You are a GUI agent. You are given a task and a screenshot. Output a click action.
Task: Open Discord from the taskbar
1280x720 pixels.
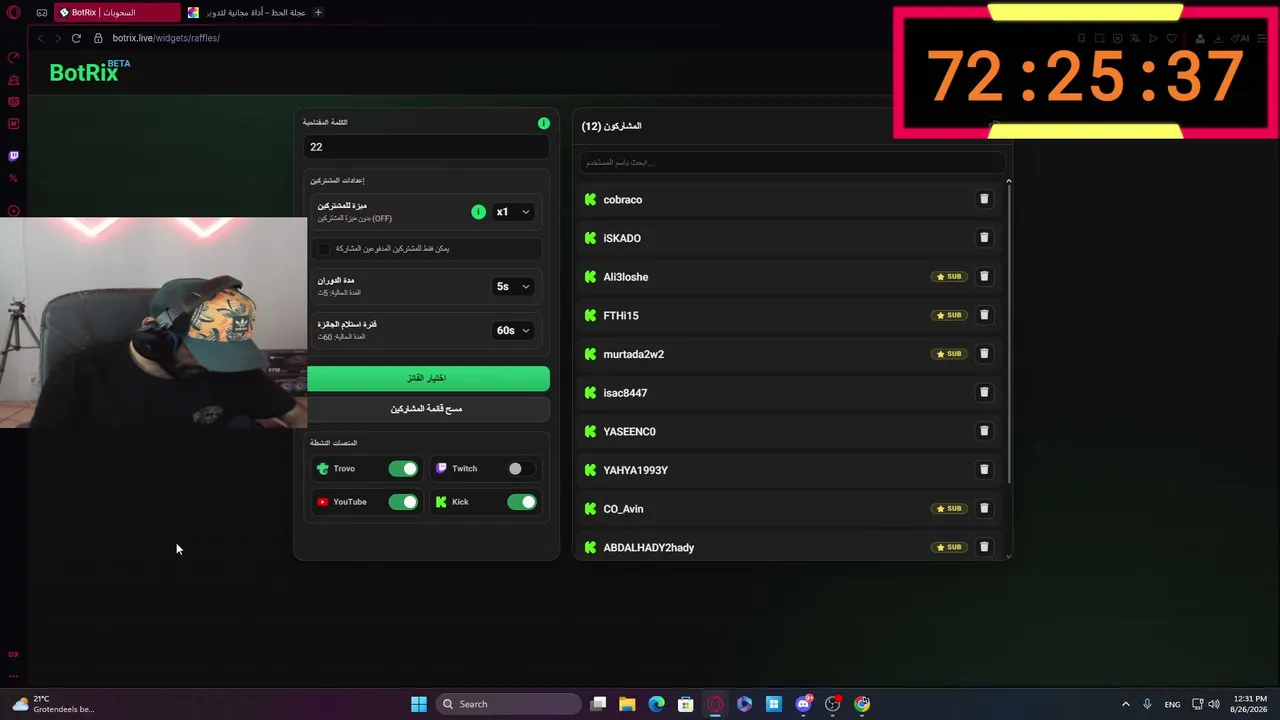coord(803,704)
